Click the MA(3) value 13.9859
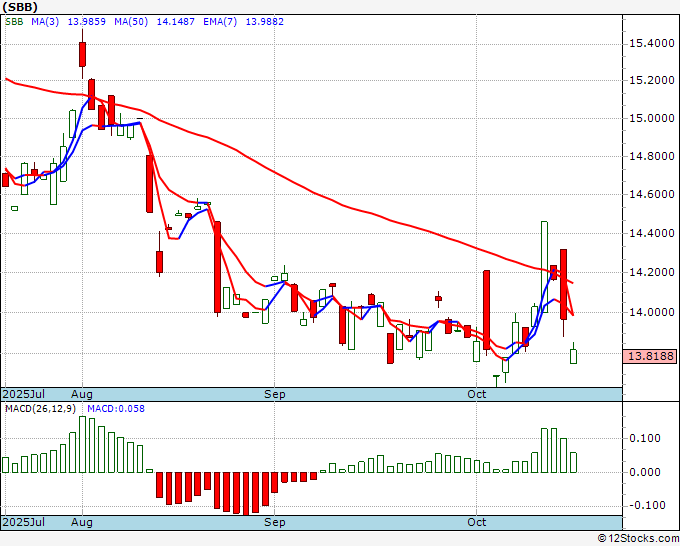This screenshot has width=680, height=546. point(87,22)
